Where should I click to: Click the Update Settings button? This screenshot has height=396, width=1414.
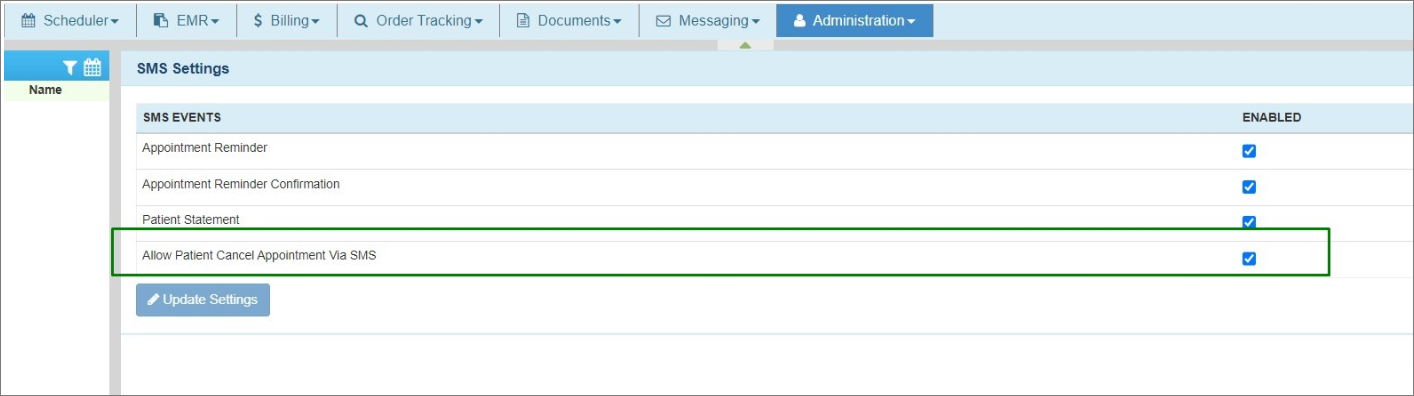coord(203,299)
